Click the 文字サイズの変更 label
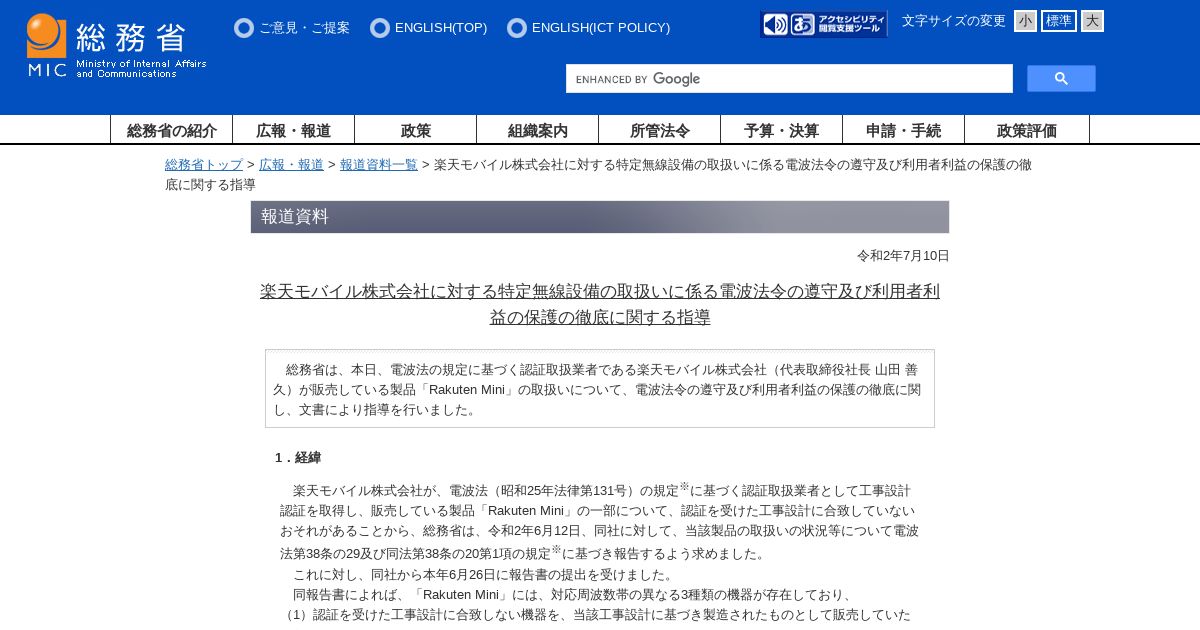Screen dimensions: 1200x630 954,21
